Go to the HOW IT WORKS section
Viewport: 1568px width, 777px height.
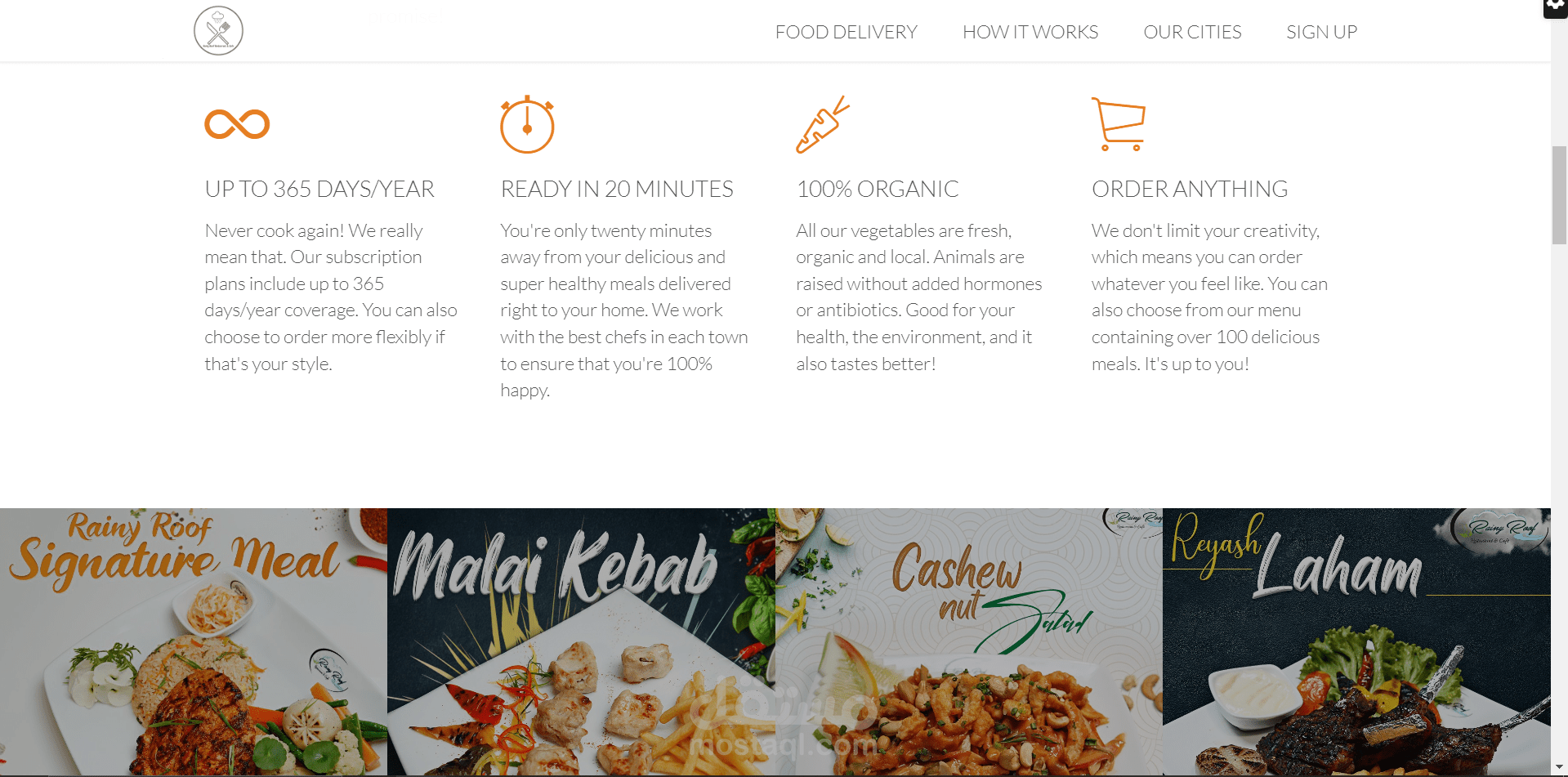1030,32
